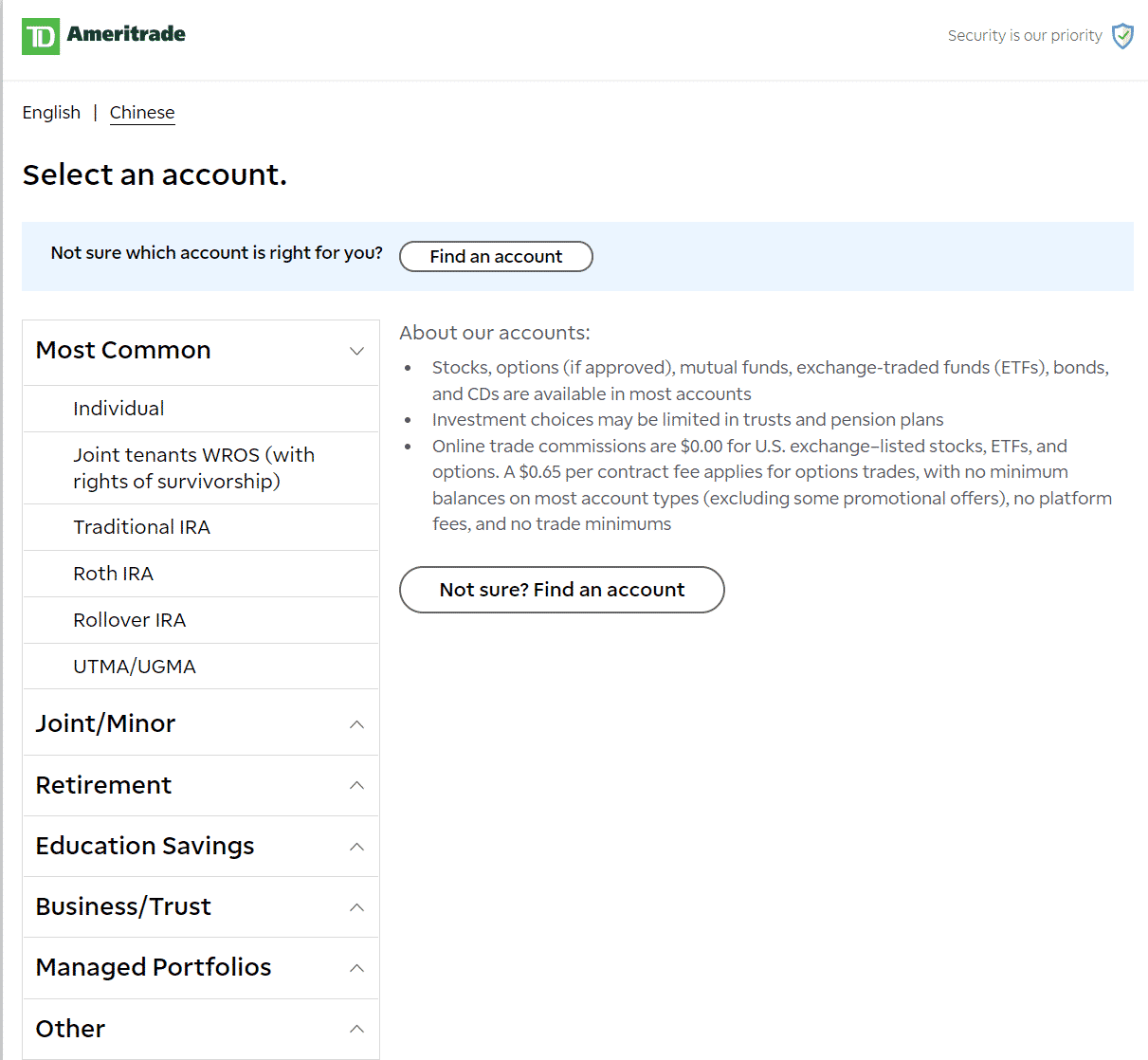Click the Security is our priority text
Image resolution: width=1148 pixels, height=1060 pixels.
pos(1025,36)
